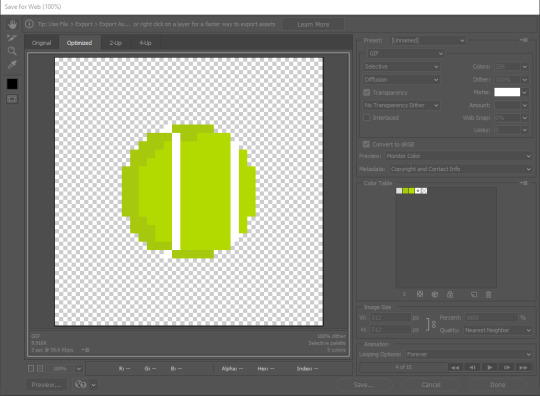This screenshot has height=396, width=540.
Task: Open the Color Table panel menu icon
Action: [524, 183]
